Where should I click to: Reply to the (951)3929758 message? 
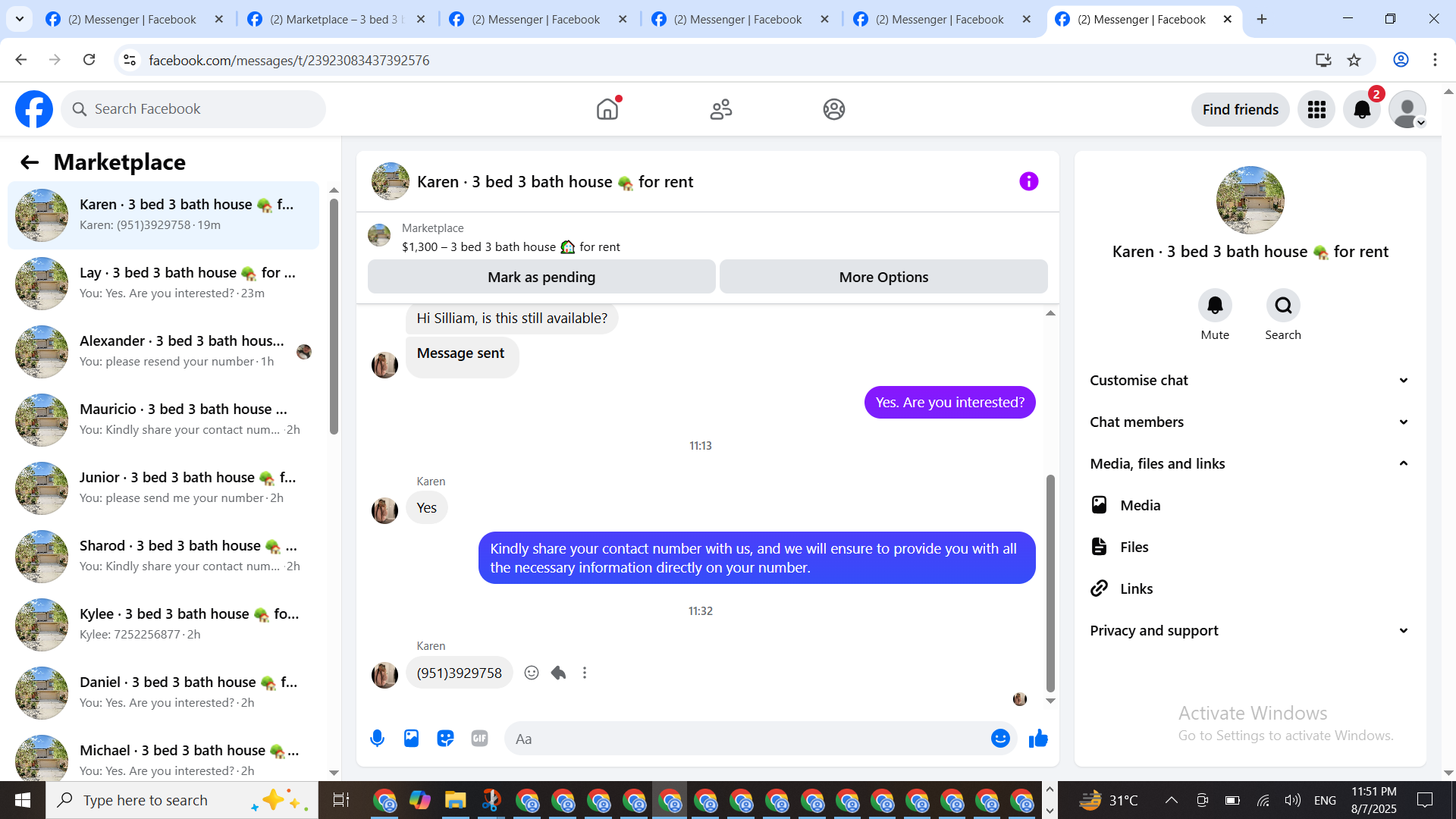[559, 673]
